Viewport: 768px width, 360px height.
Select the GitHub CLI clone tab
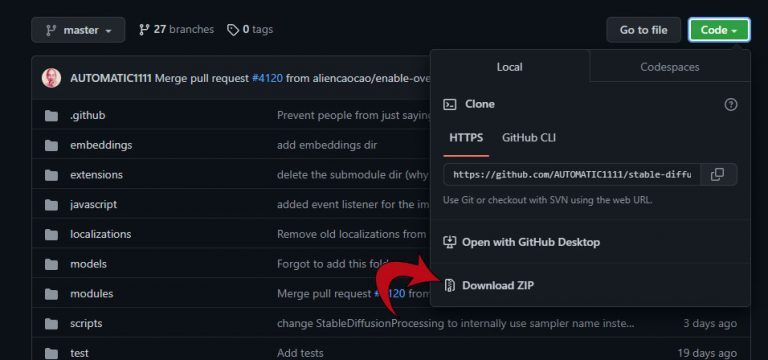[529, 138]
